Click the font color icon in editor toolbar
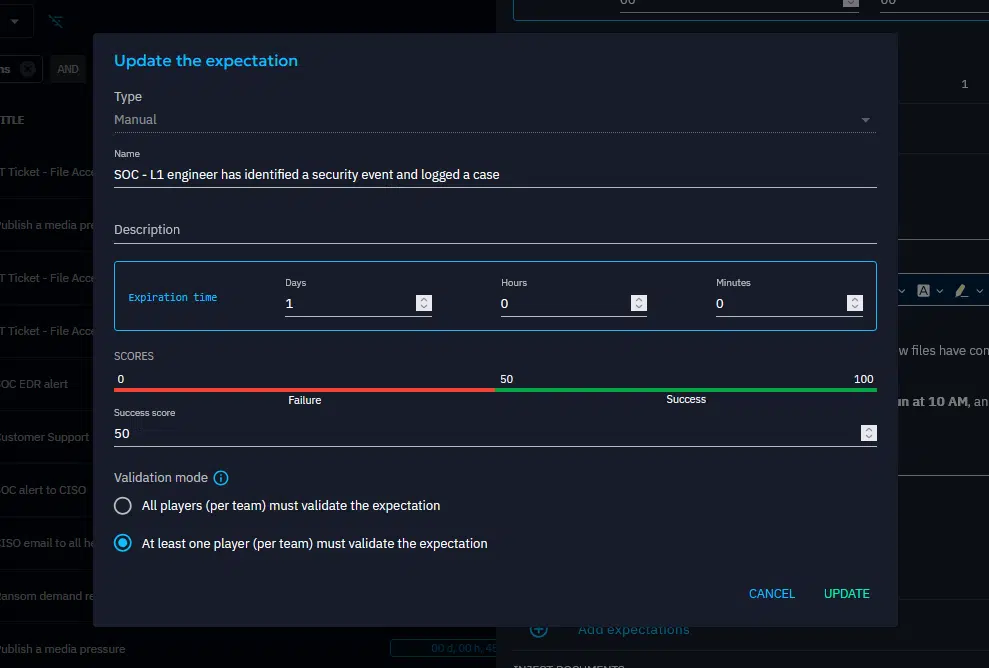989x668 pixels. (x=924, y=291)
